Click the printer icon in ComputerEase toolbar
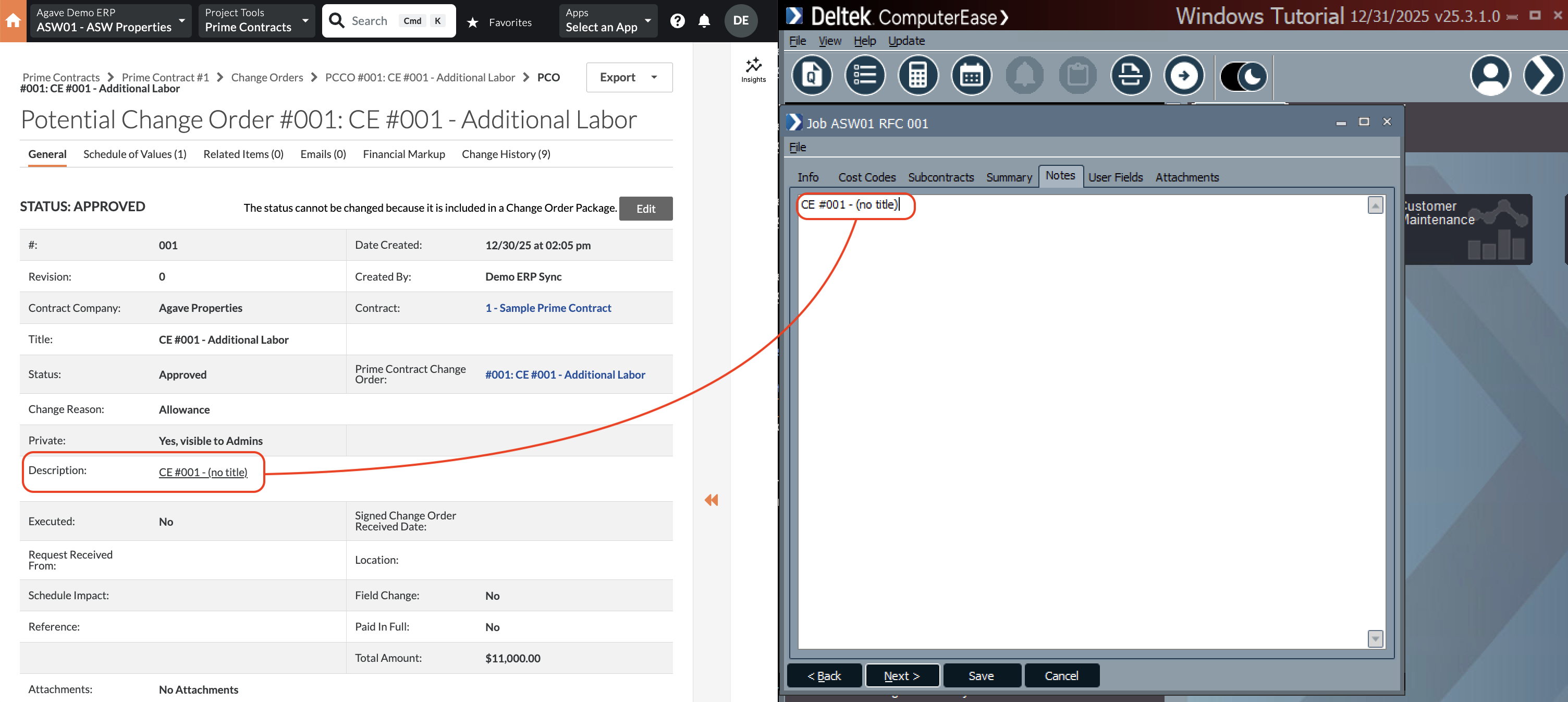 tap(1131, 75)
